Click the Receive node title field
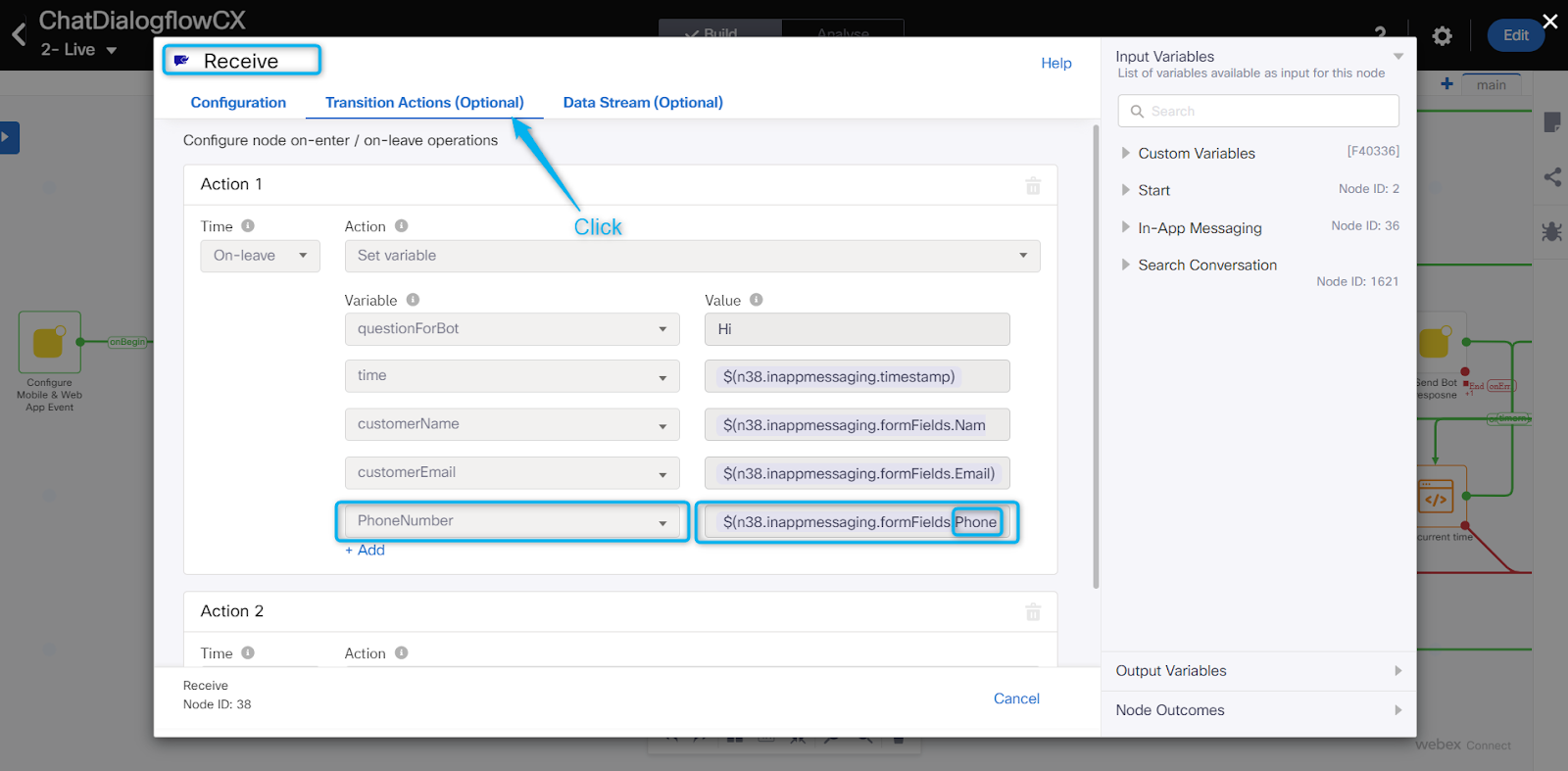The image size is (1568, 771). pyautogui.click(x=241, y=61)
